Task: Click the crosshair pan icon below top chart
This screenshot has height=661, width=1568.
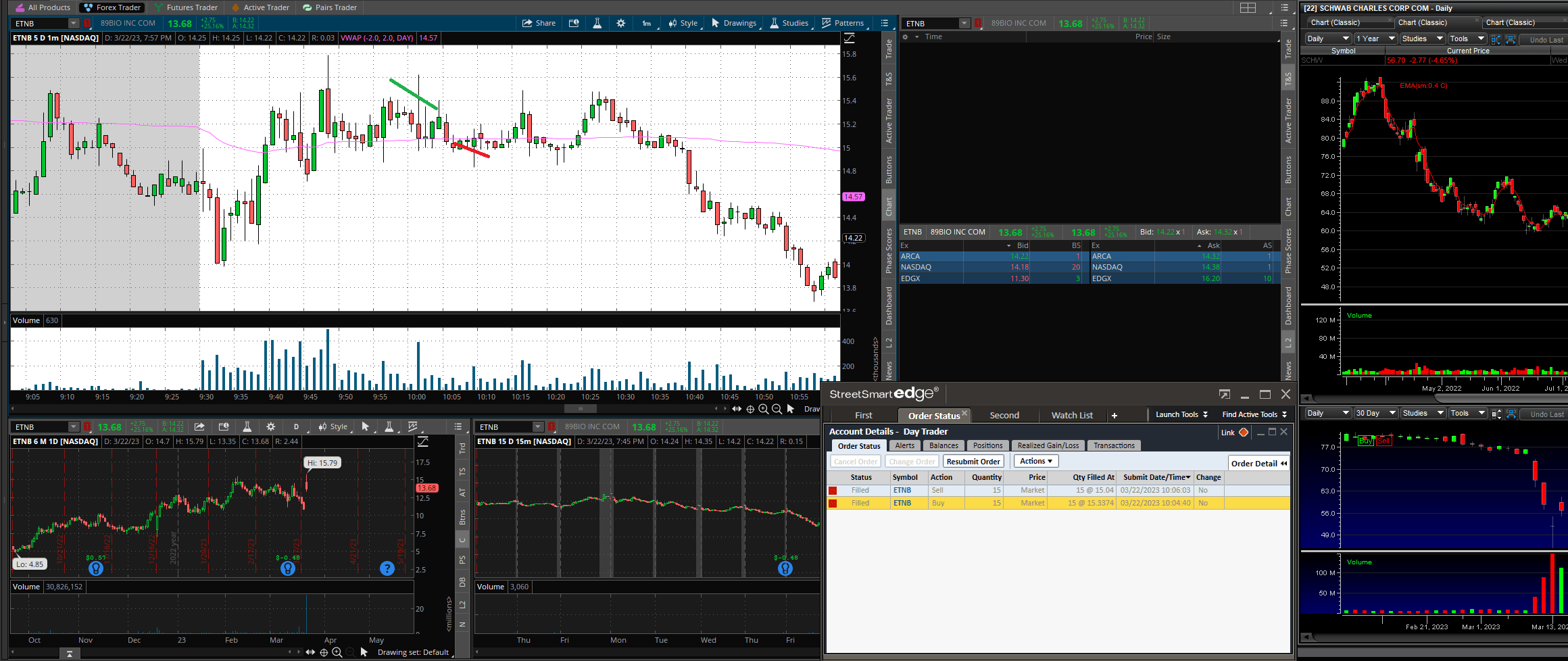Action: click(x=750, y=409)
